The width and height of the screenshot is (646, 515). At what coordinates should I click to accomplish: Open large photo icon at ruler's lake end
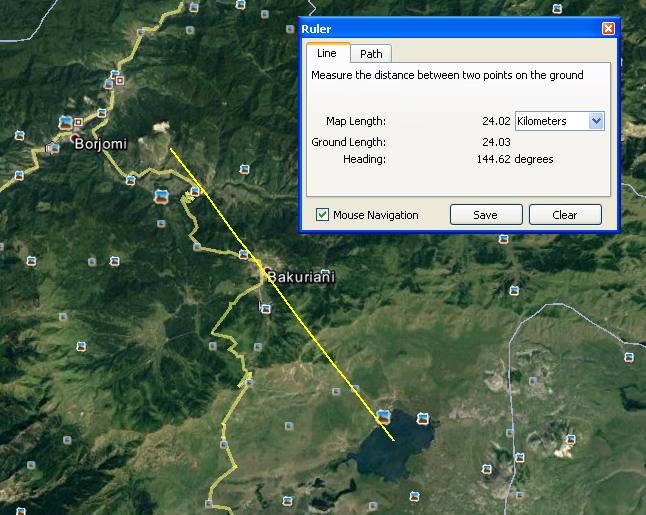coord(384,416)
